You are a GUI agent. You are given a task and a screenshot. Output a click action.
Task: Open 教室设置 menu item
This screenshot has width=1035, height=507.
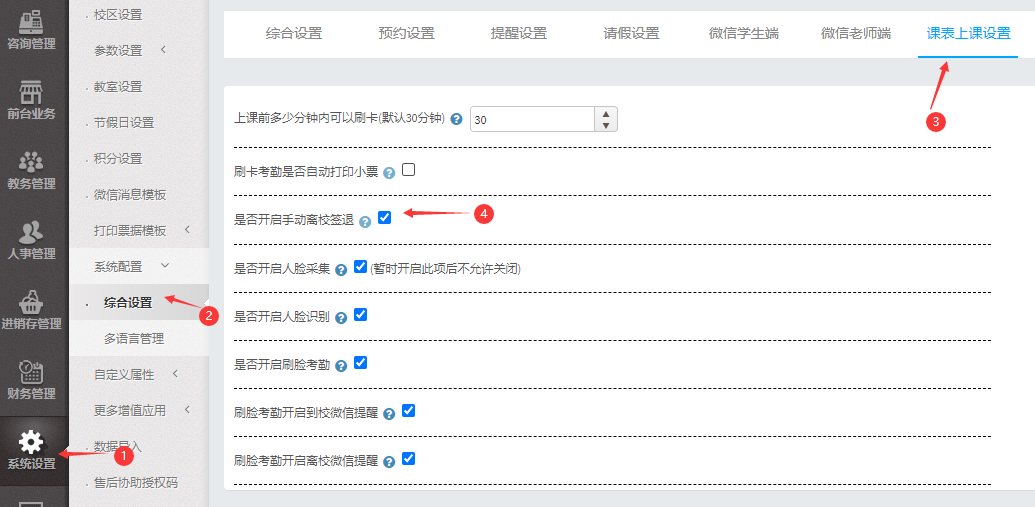click(x=118, y=86)
